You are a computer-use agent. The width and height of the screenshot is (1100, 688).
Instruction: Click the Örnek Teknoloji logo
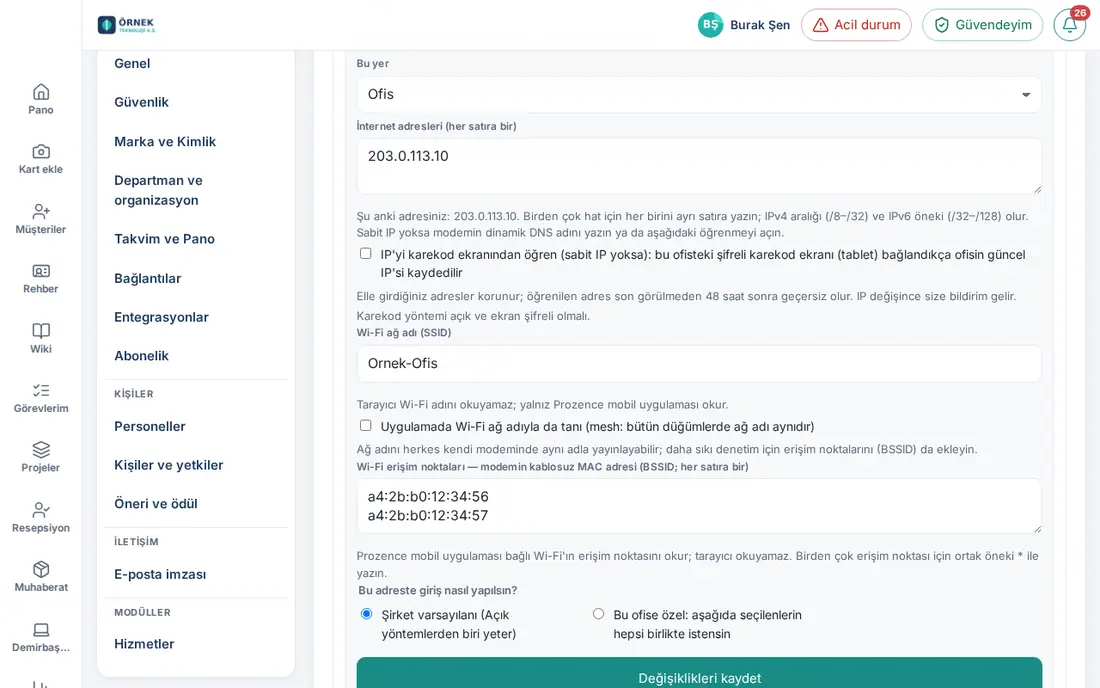coord(126,25)
